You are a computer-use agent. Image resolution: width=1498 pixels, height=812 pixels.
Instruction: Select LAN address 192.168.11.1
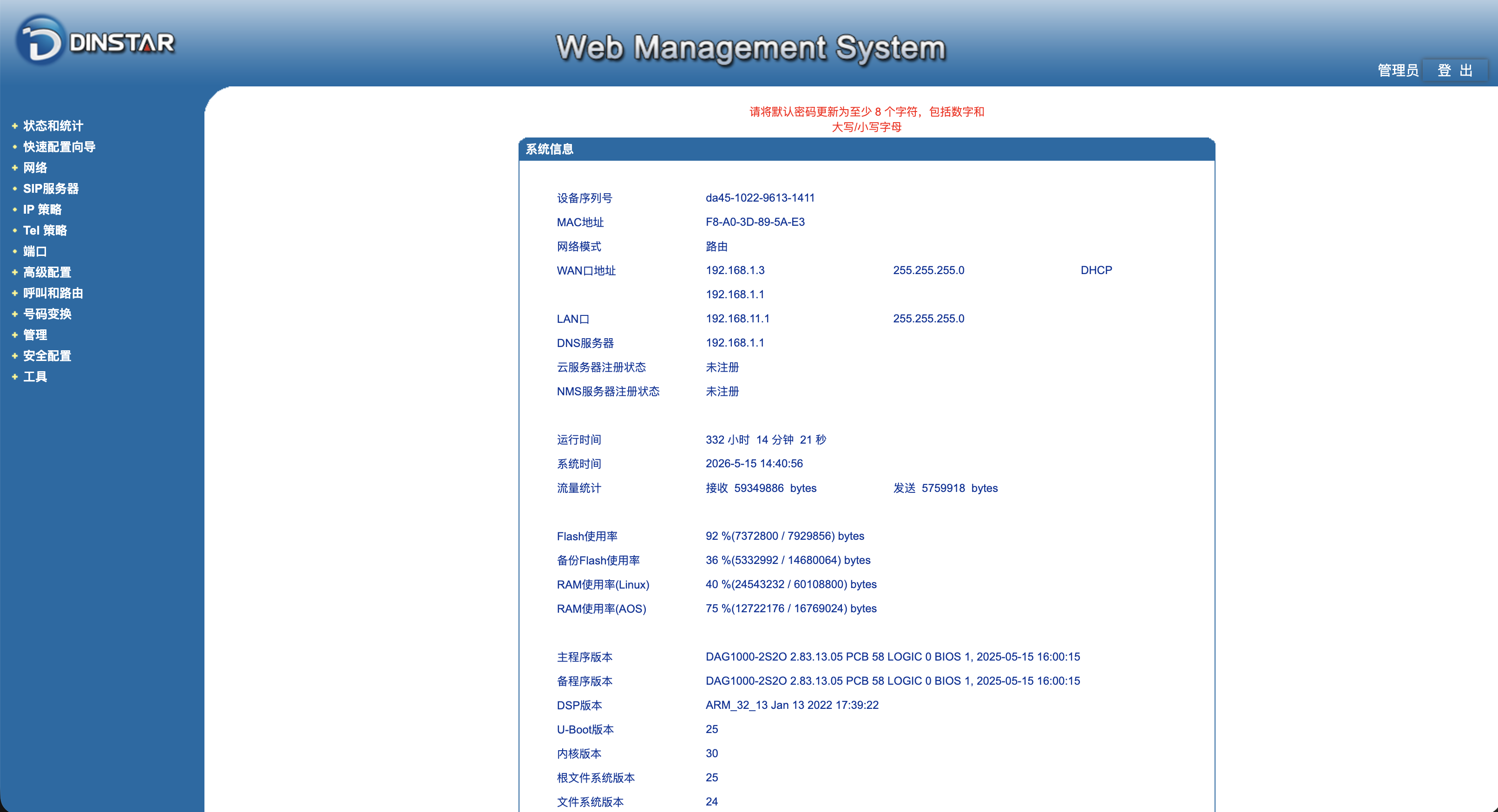coord(737,319)
